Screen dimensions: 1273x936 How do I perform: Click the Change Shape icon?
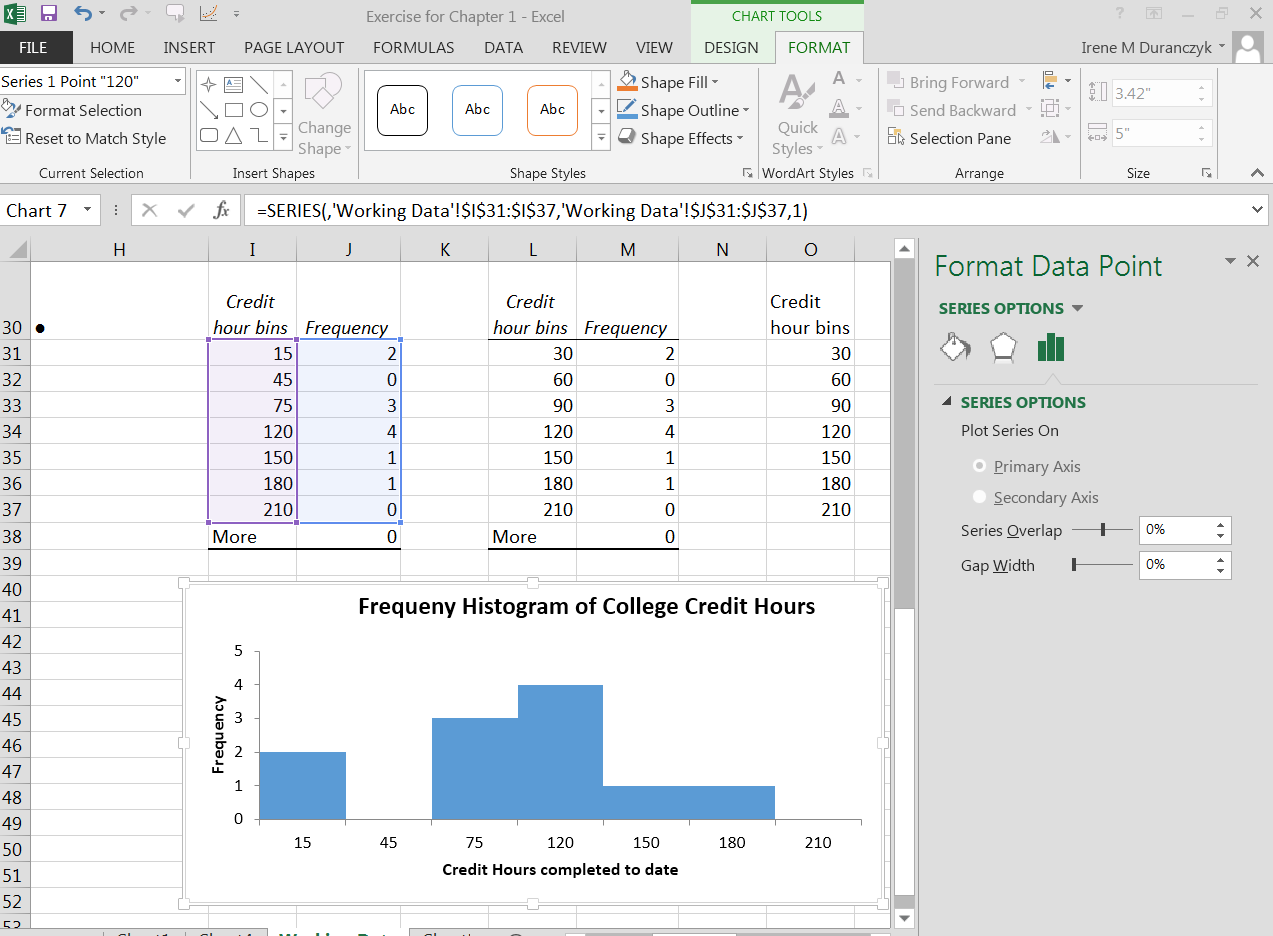click(324, 114)
